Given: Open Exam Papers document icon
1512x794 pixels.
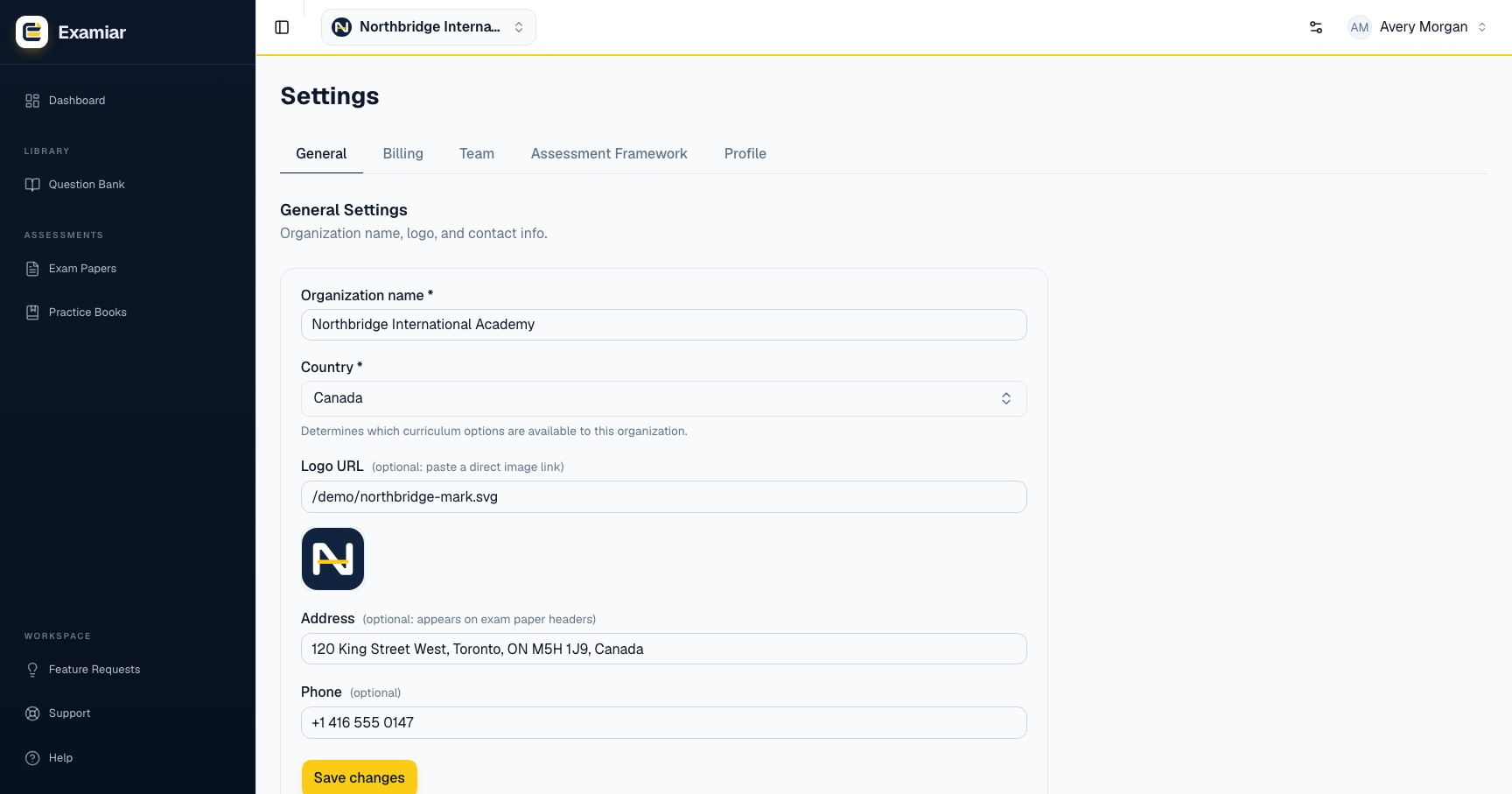Looking at the screenshot, I should coord(32,269).
